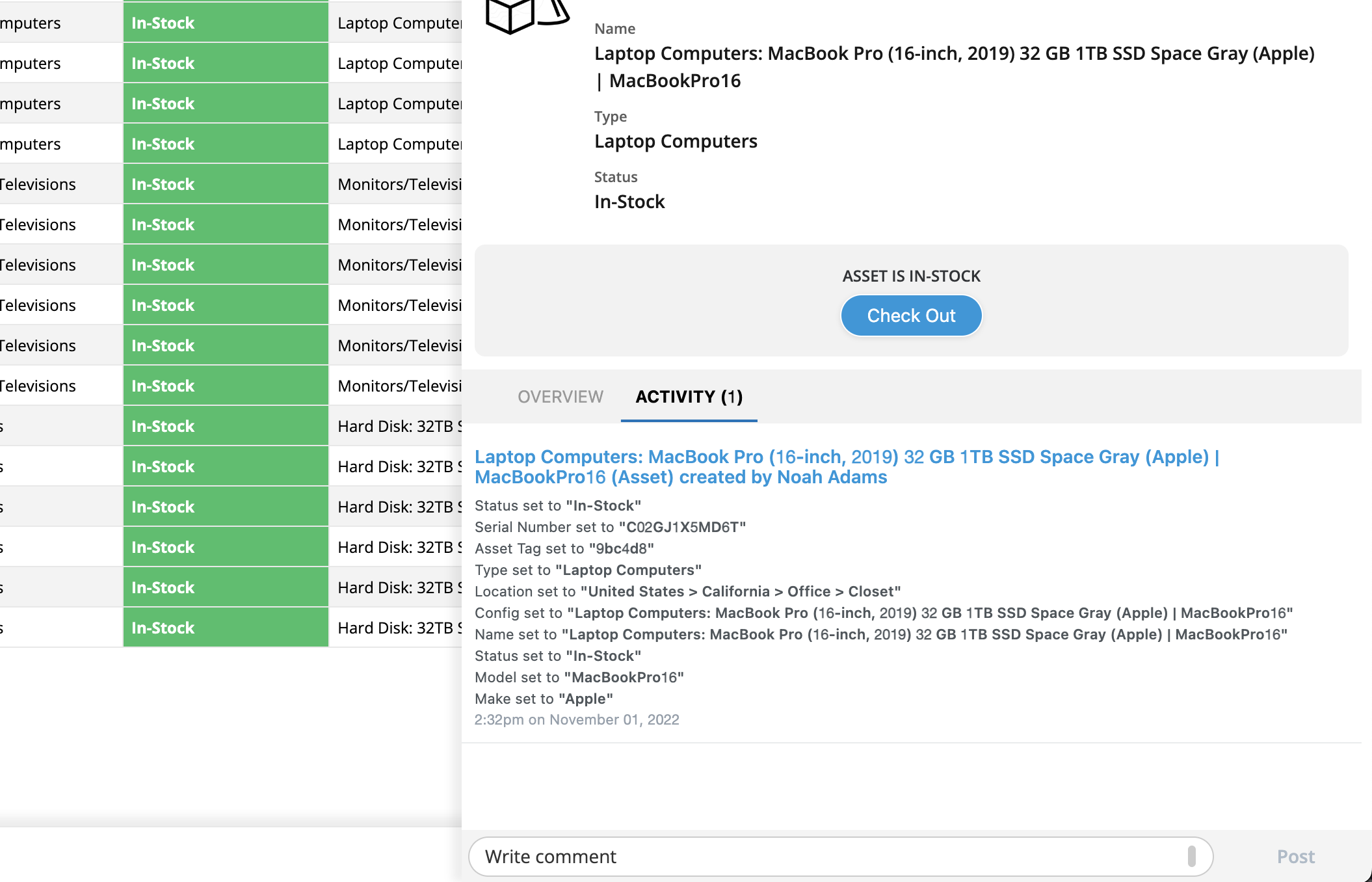Switch to the OVERVIEW tab
Image resolution: width=1372 pixels, height=882 pixels.
560,397
